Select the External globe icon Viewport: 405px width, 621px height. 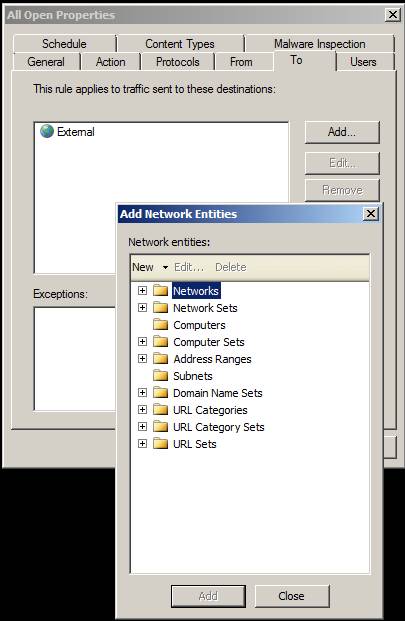(x=47, y=131)
